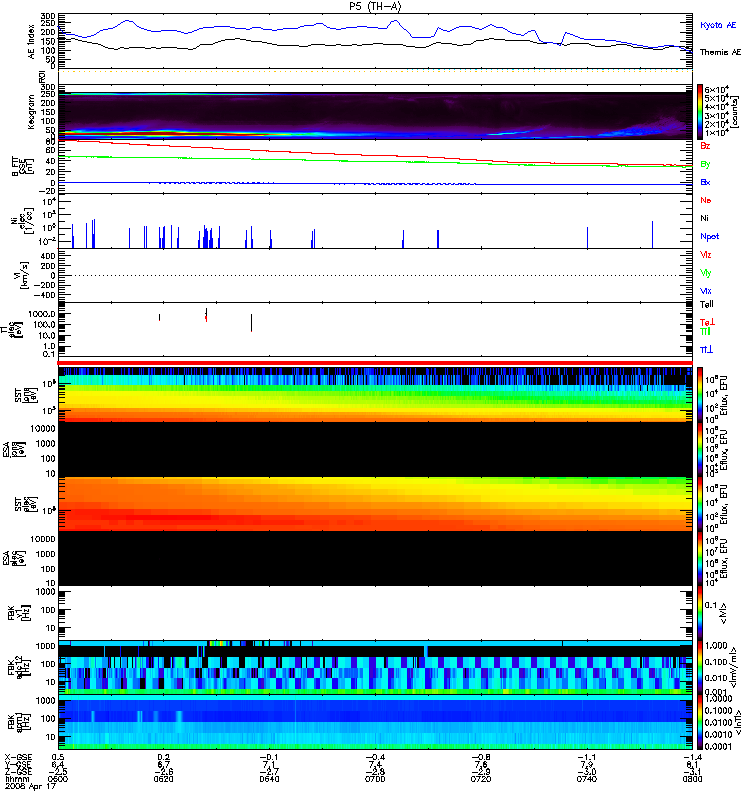750x800 pixels.
Task: Click the blue "Ti⊥" legend label
Action: (706, 349)
